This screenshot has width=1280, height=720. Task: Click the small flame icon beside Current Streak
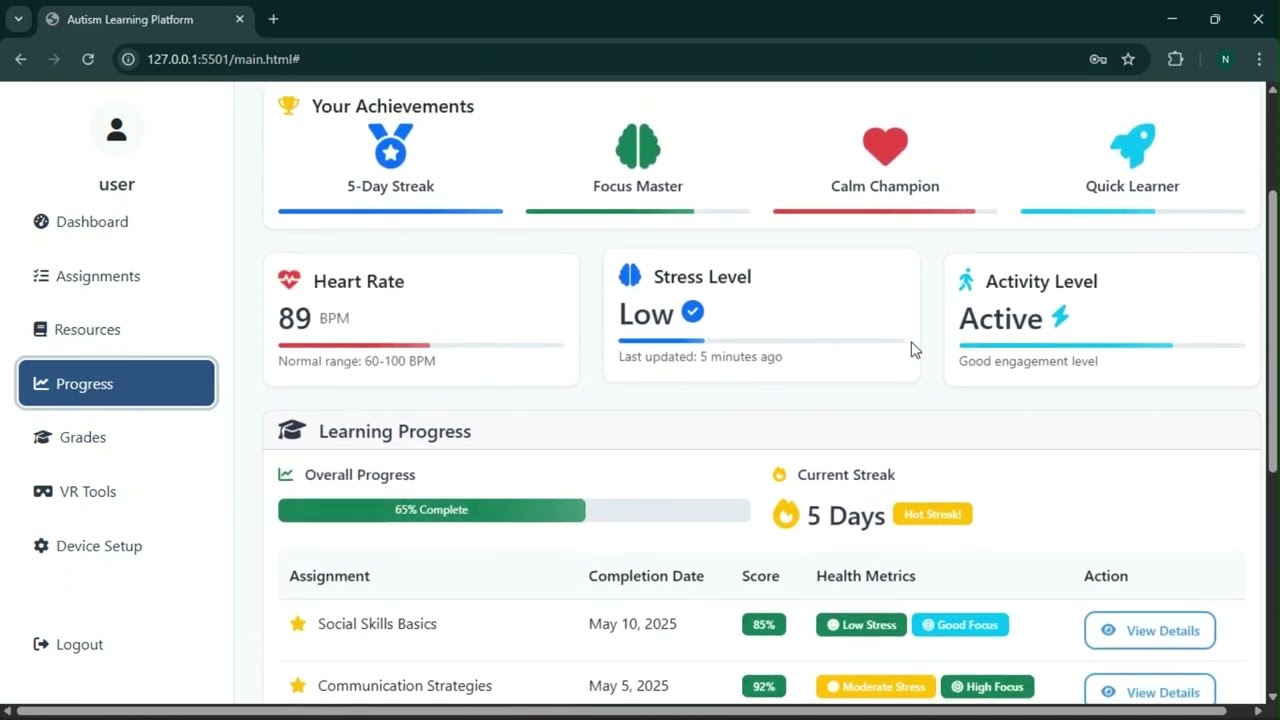pos(780,474)
